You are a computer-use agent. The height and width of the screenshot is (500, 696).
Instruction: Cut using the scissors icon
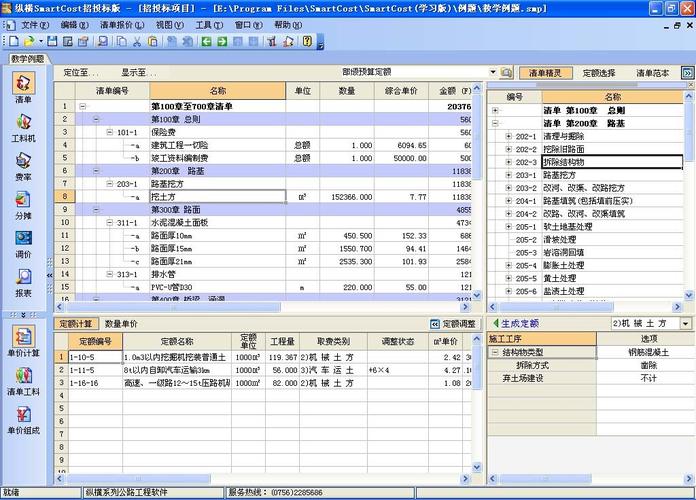[x=137, y=42]
